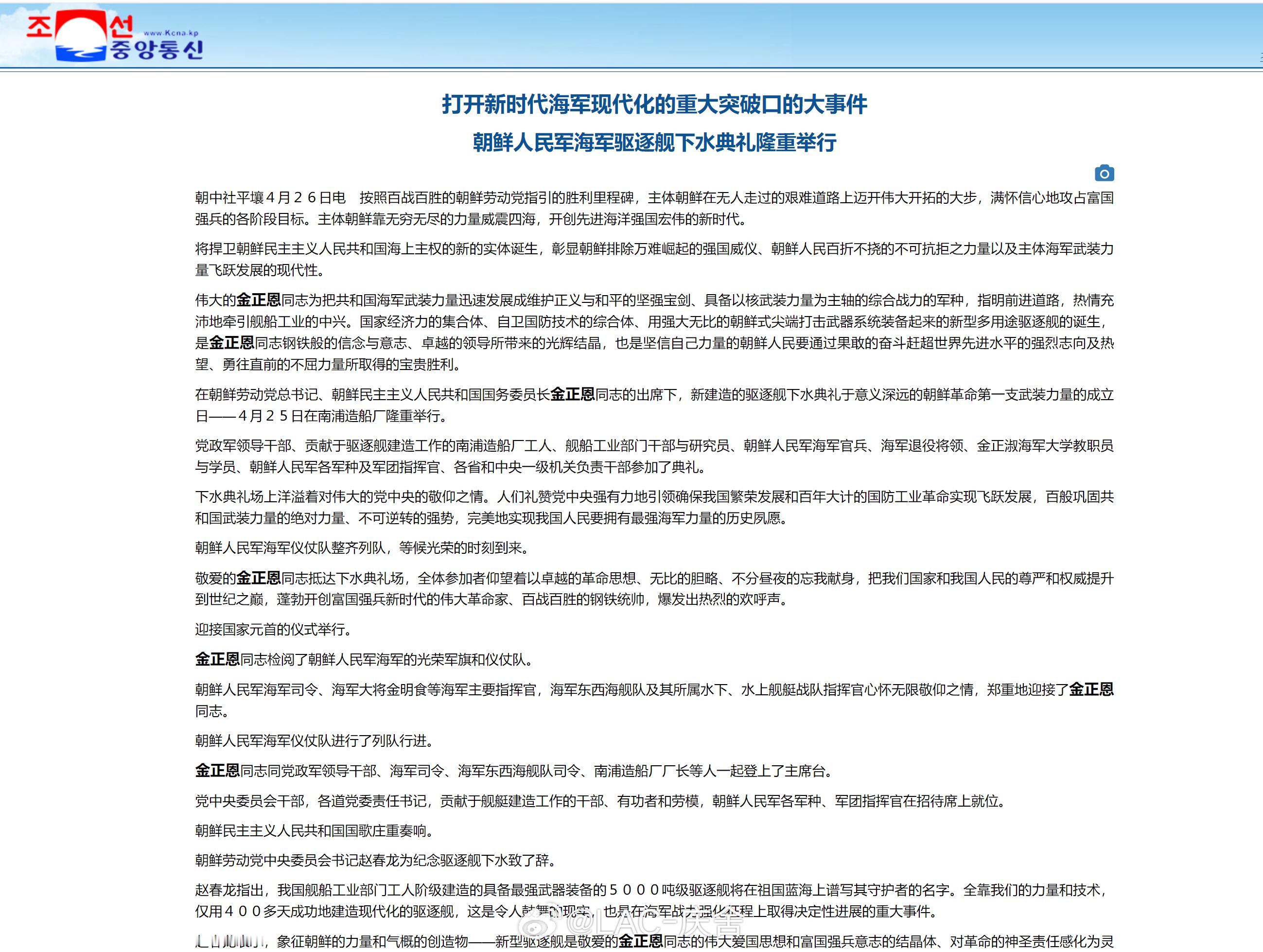Click paragraph starting 下水典礼场上洋溢着
The height and width of the screenshot is (952, 1263).
coord(654,507)
